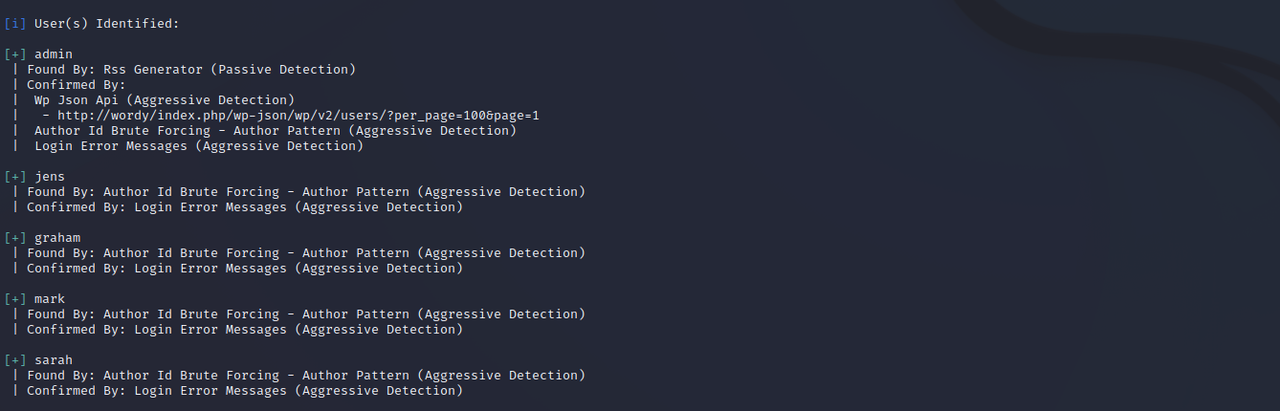The height and width of the screenshot is (411, 1280).
Task: Click the [+] marker beside jens
Action: (x=15, y=176)
